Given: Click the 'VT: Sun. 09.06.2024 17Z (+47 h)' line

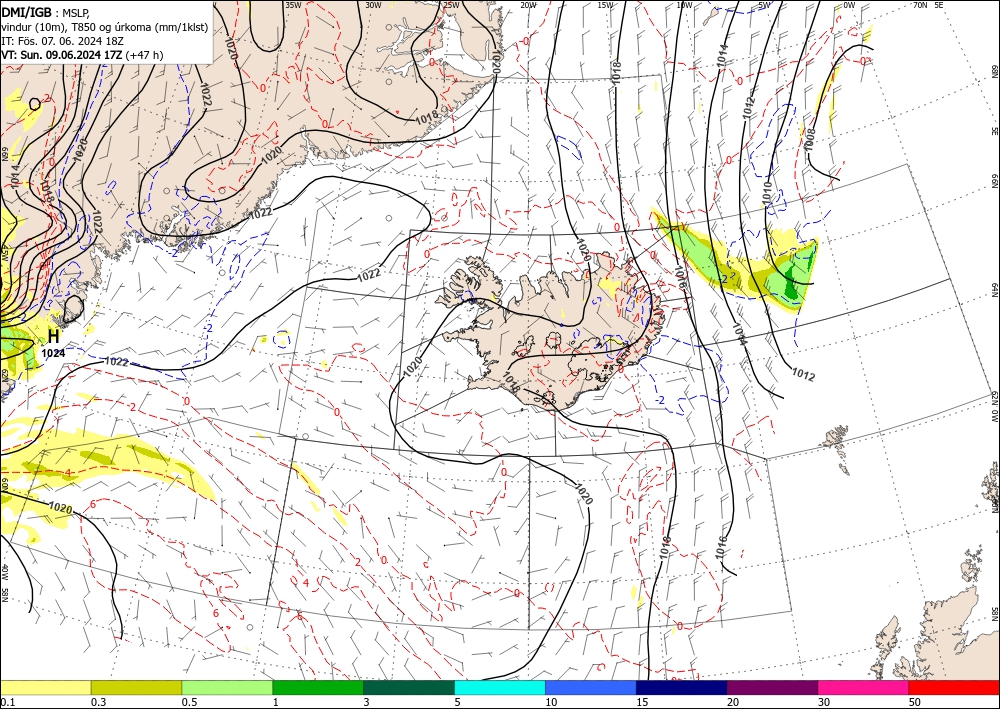Looking at the screenshot, I should (82, 55).
